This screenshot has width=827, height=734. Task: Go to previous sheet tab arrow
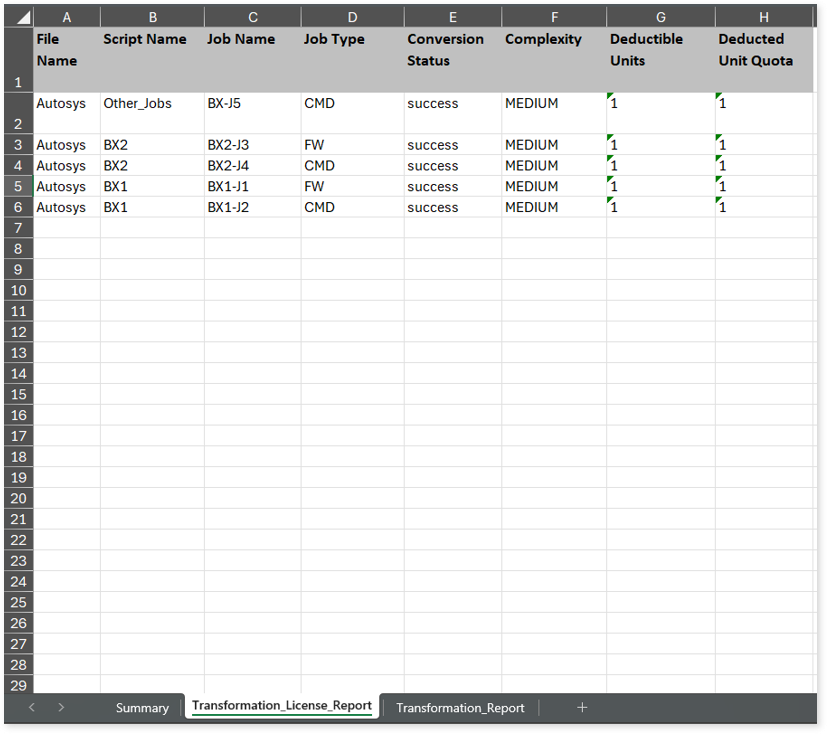pos(32,707)
